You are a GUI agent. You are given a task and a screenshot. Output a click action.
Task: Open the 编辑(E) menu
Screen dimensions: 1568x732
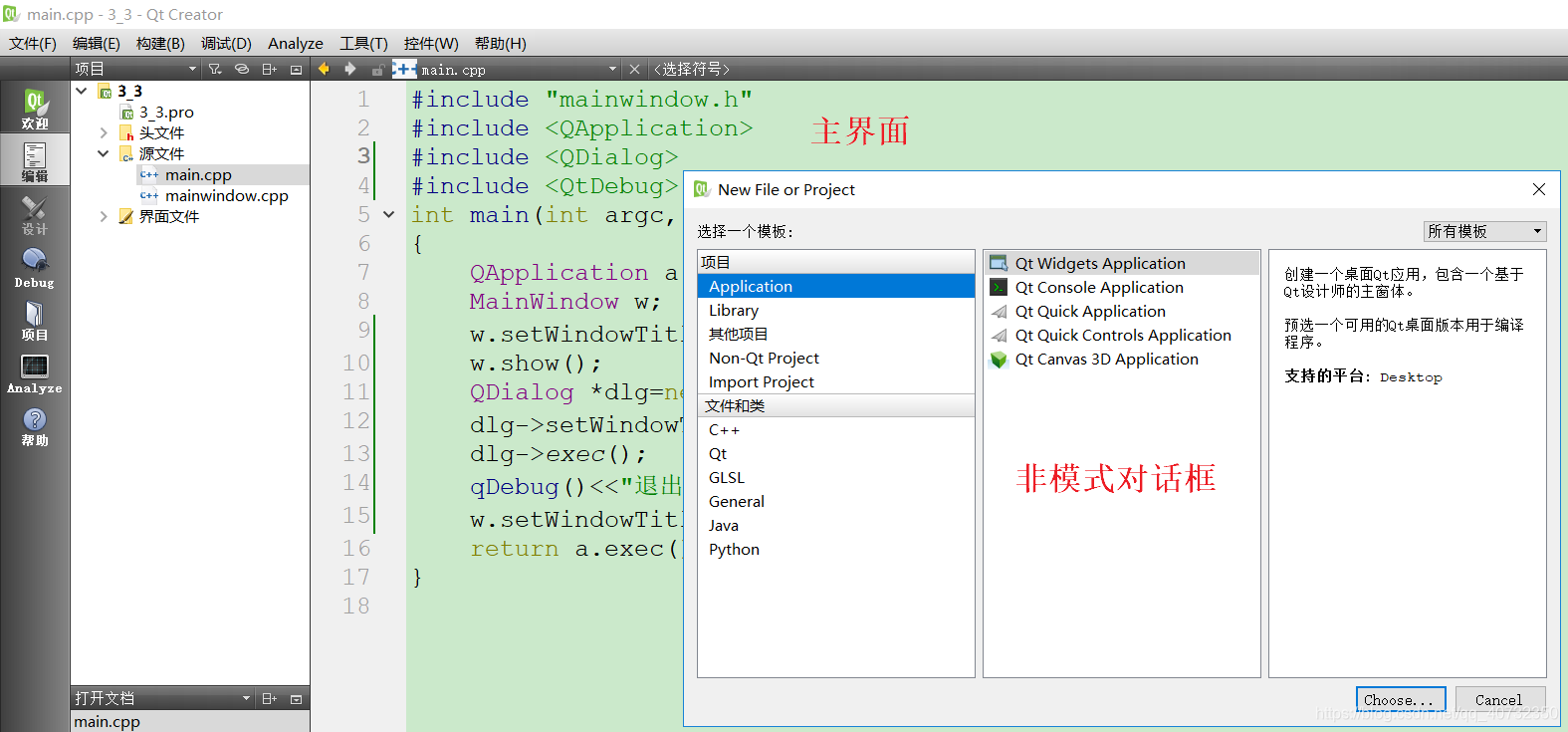tap(97, 43)
